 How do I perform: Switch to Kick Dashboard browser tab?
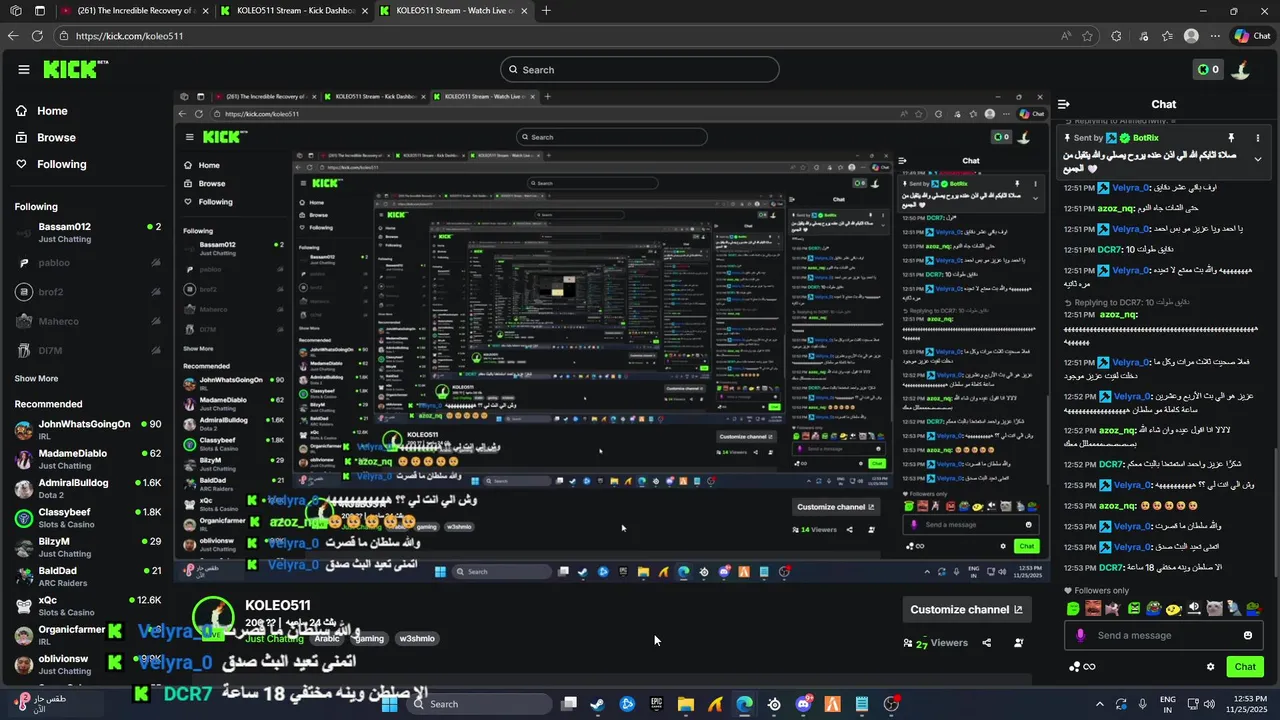293,11
